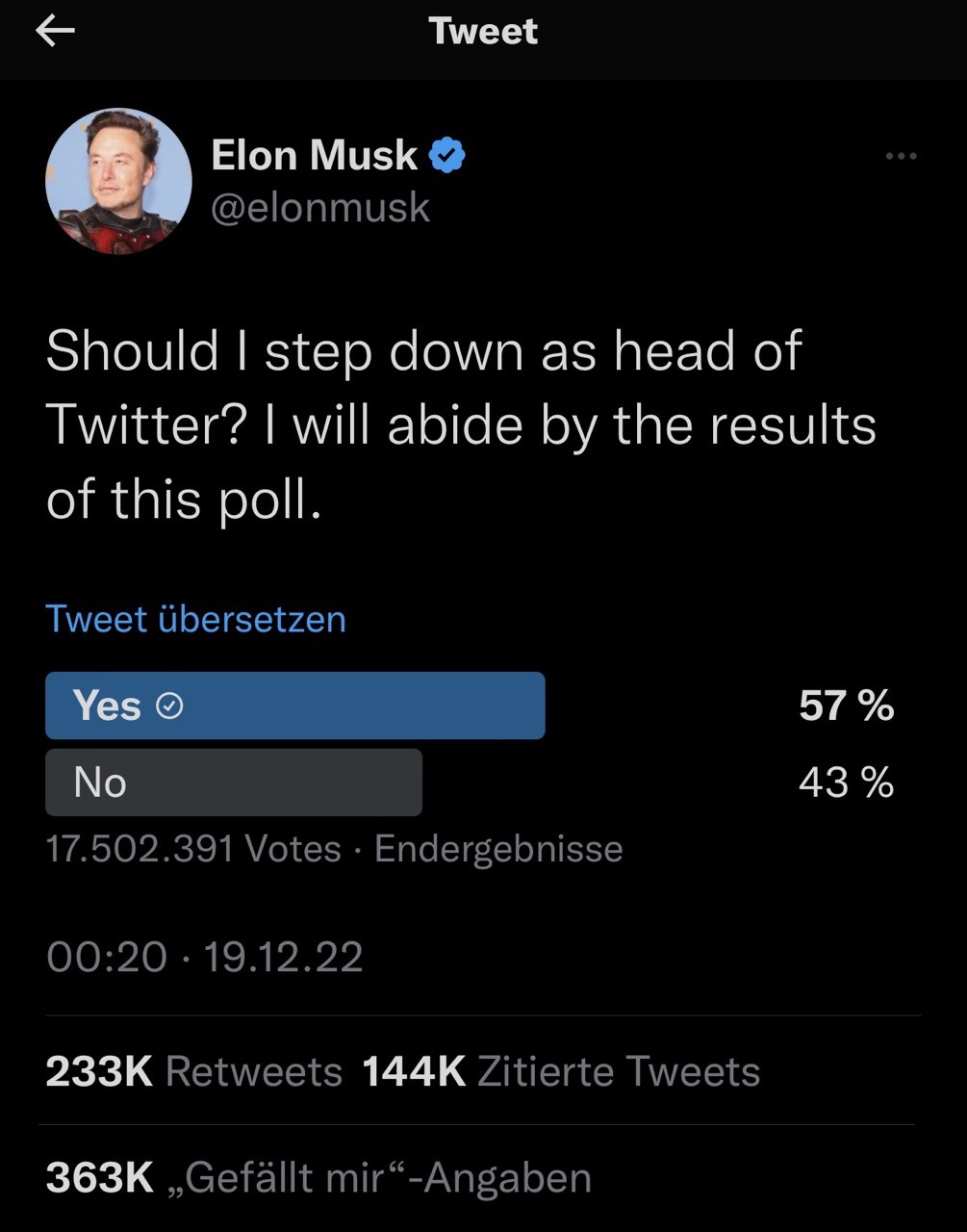Image resolution: width=967 pixels, height=1232 pixels.
Task: View the 233K Retweets list
Action: click(193, 1071)
